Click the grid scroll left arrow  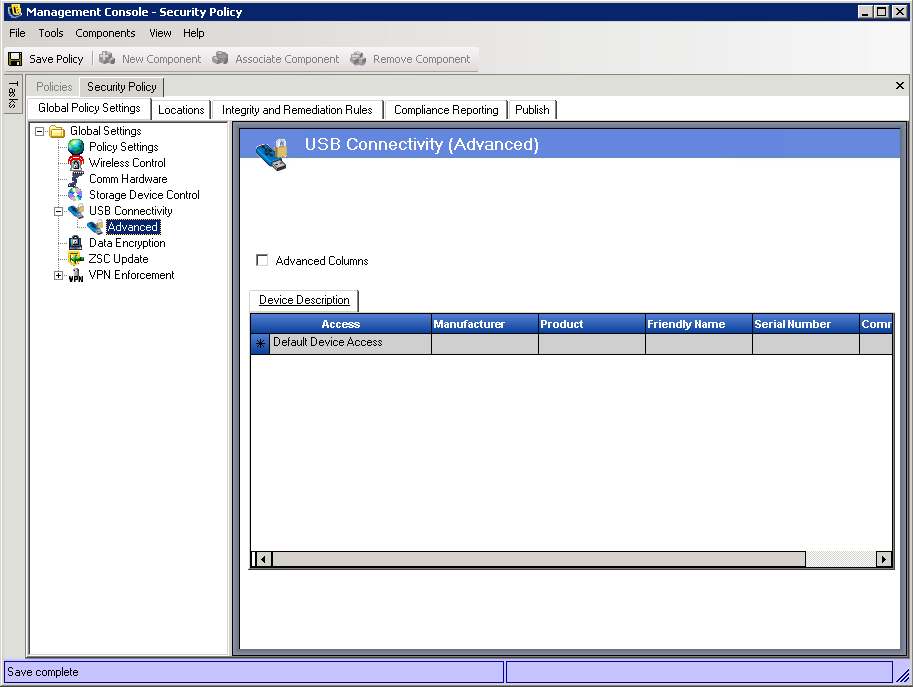pyautogui.click(x=263, y=559)
